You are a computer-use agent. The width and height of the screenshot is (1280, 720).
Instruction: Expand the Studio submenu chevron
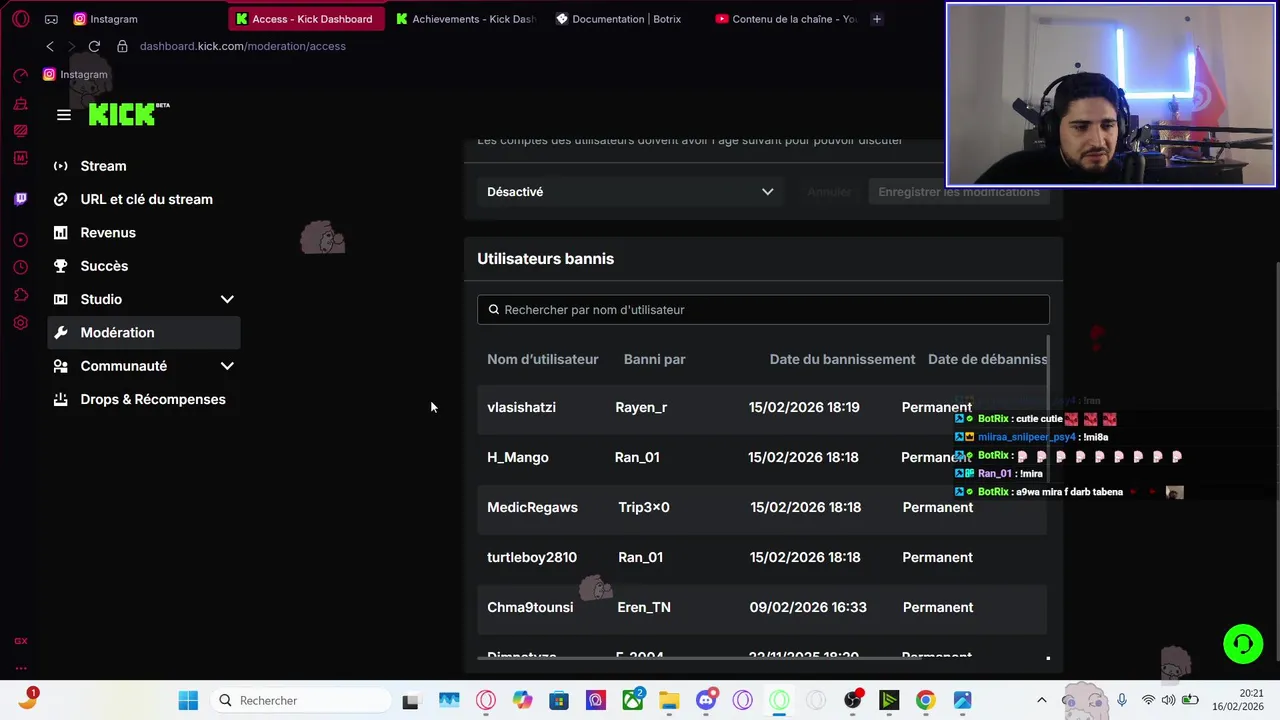(x=227, y=299)
